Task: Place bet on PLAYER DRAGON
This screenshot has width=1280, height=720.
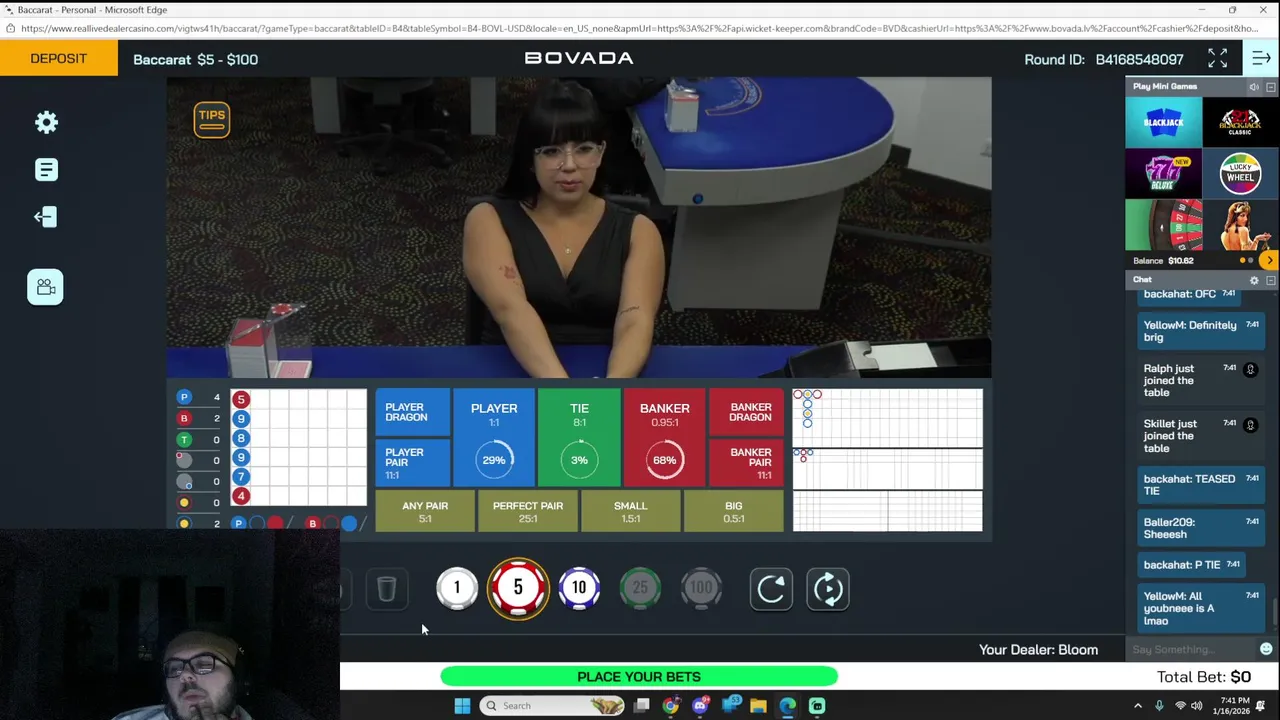Action: point(413,413)
